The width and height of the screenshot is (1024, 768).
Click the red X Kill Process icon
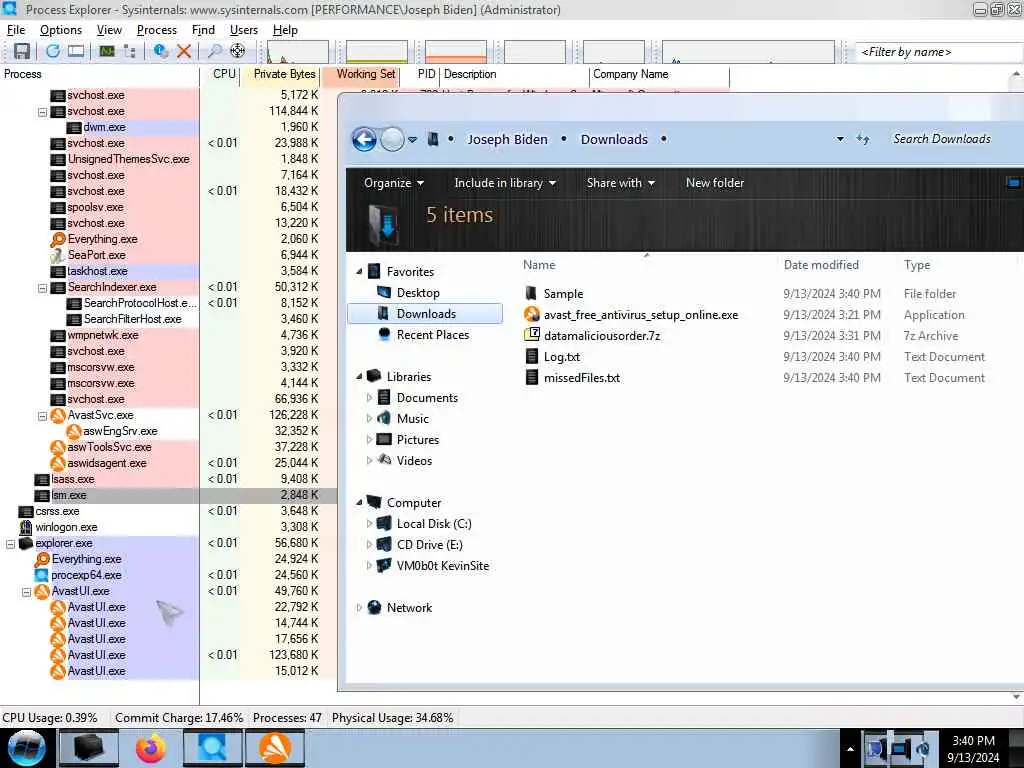pos(184,51)
